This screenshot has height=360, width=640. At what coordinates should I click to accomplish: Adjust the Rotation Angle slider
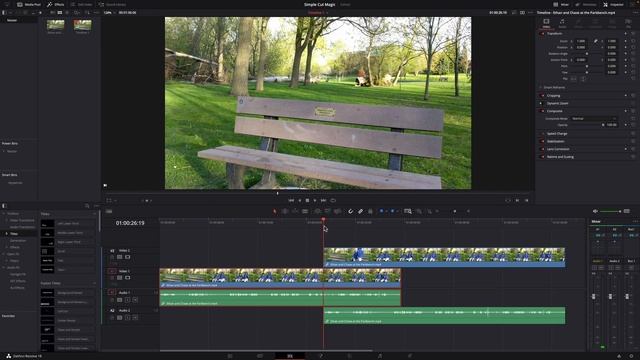pos(587,53)
